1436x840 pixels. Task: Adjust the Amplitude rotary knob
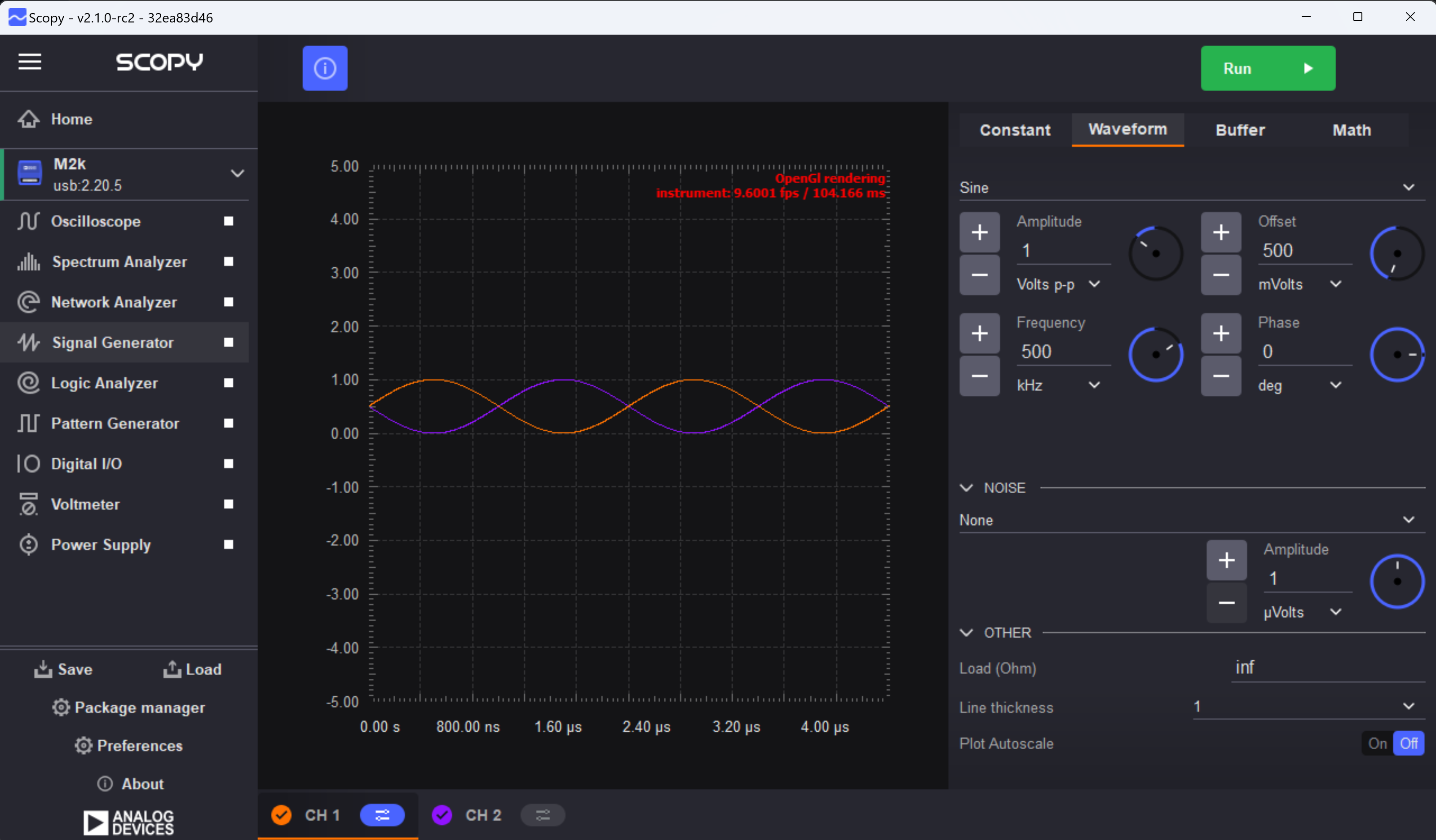pos(1156,254)
